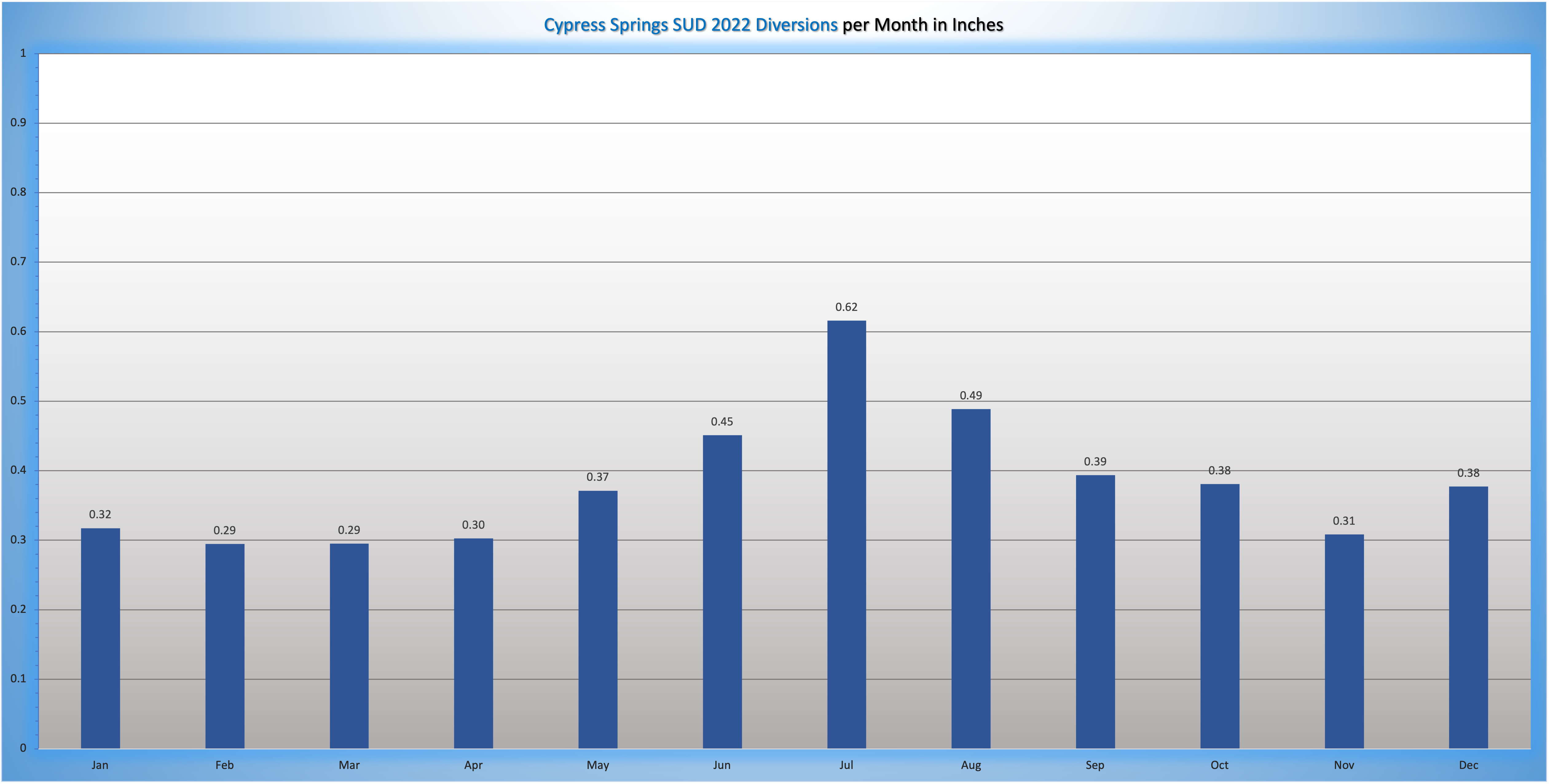1549x784 pixels.
Task: Select the Apr bar
Action: click(x=473, y=643)
